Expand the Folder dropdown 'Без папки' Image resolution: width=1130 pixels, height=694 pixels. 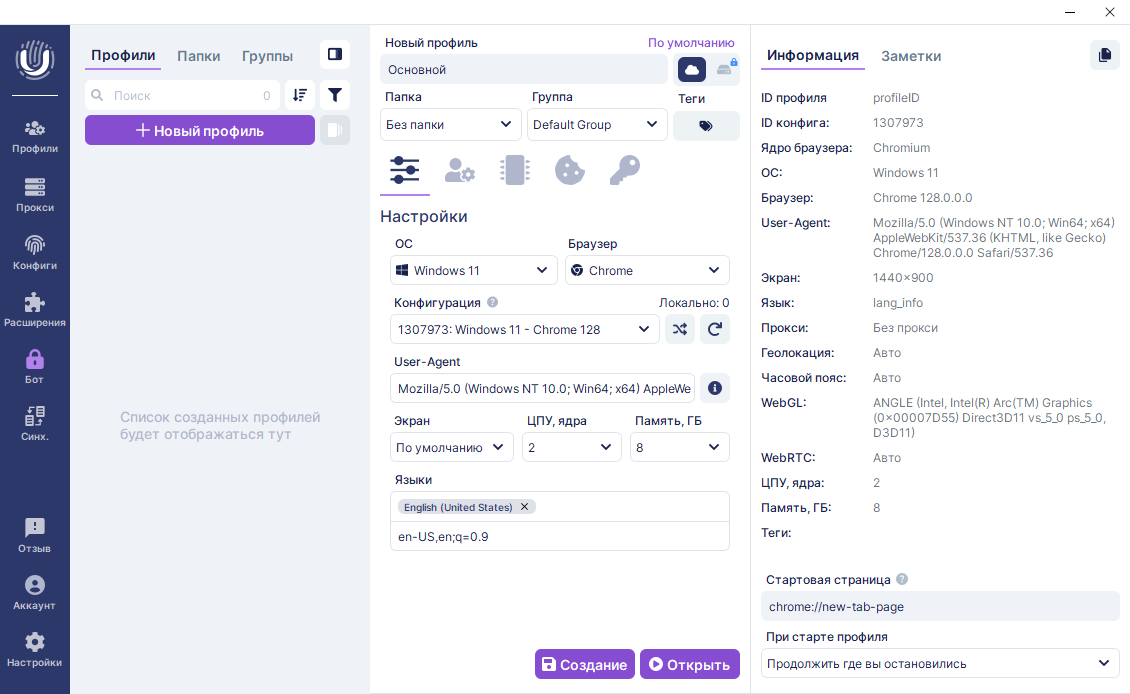click(450, 125)
